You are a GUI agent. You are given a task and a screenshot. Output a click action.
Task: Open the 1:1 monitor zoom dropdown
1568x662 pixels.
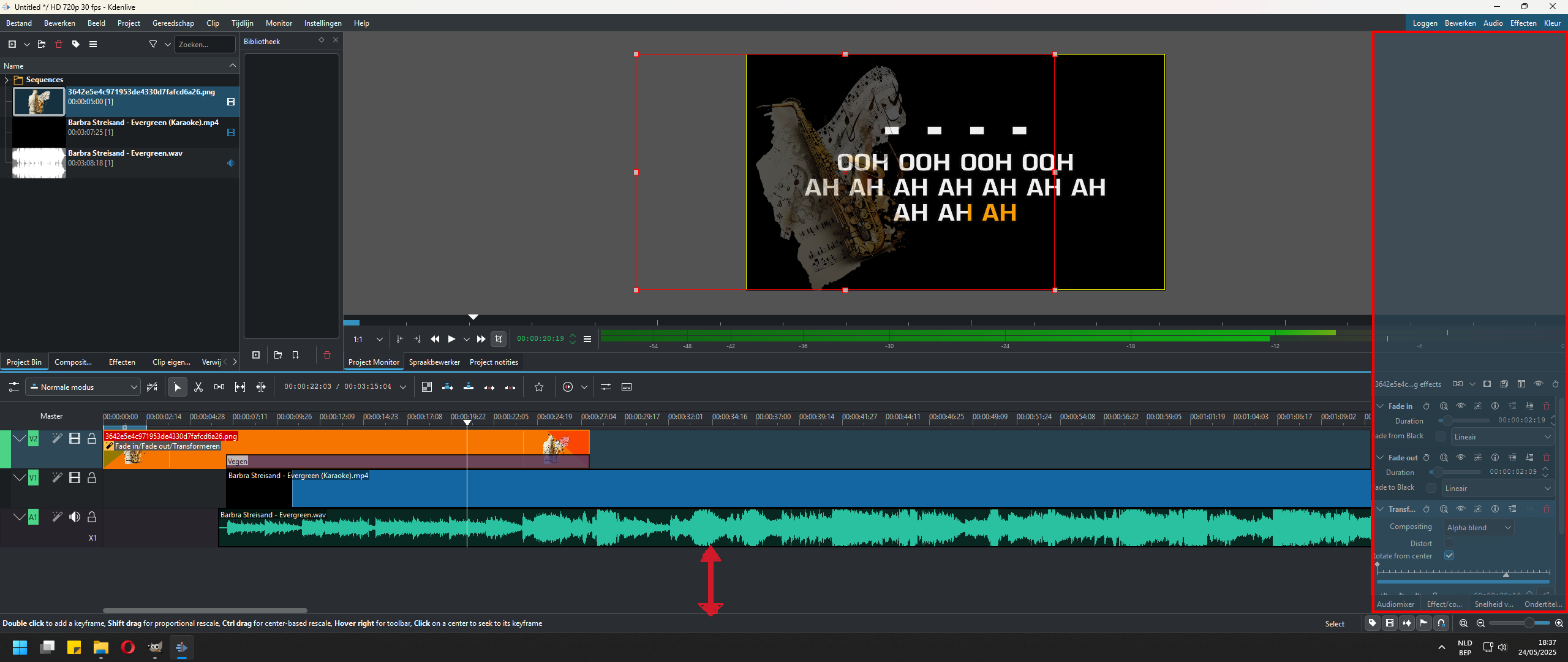click(x=368, y=339)
